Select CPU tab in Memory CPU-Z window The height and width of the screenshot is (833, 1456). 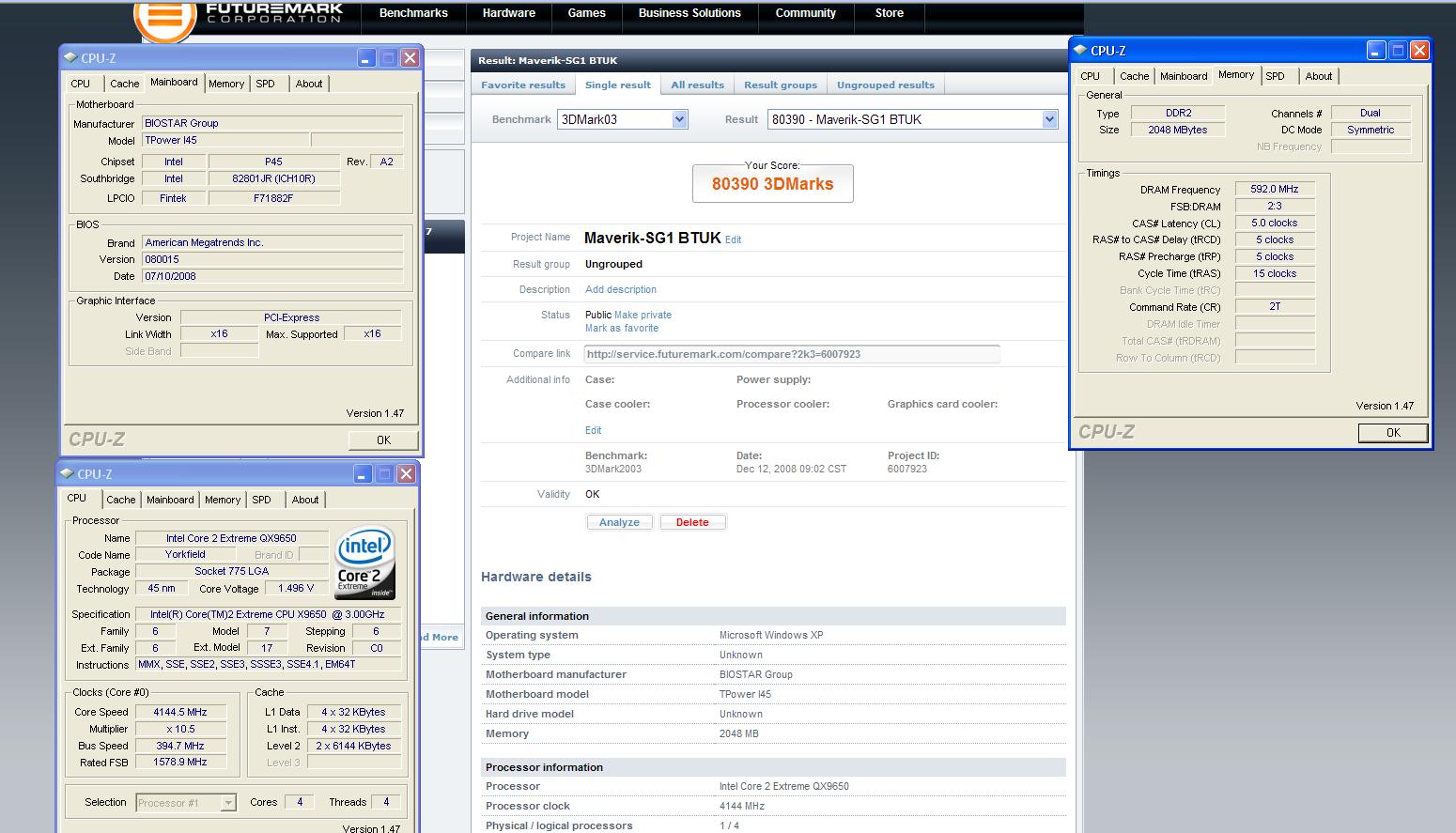(x=1091, y=76)
